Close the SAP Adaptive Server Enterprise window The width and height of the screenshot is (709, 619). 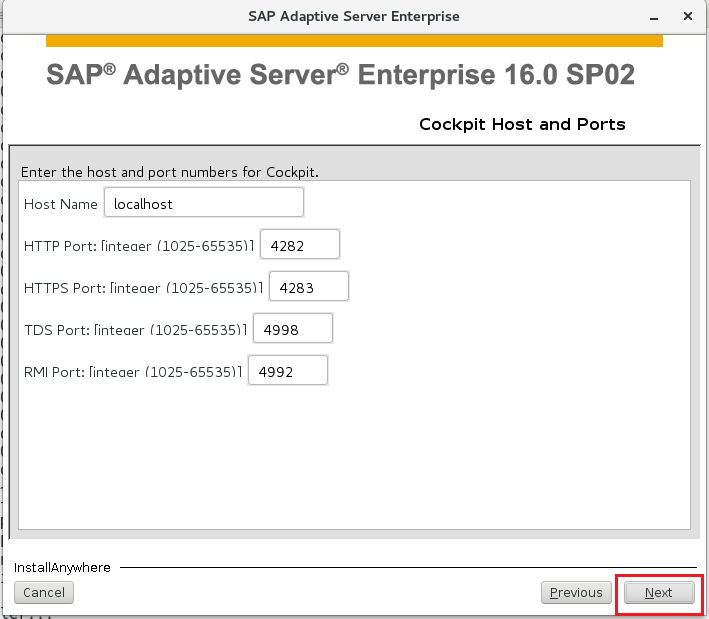(x=688, y=16)
